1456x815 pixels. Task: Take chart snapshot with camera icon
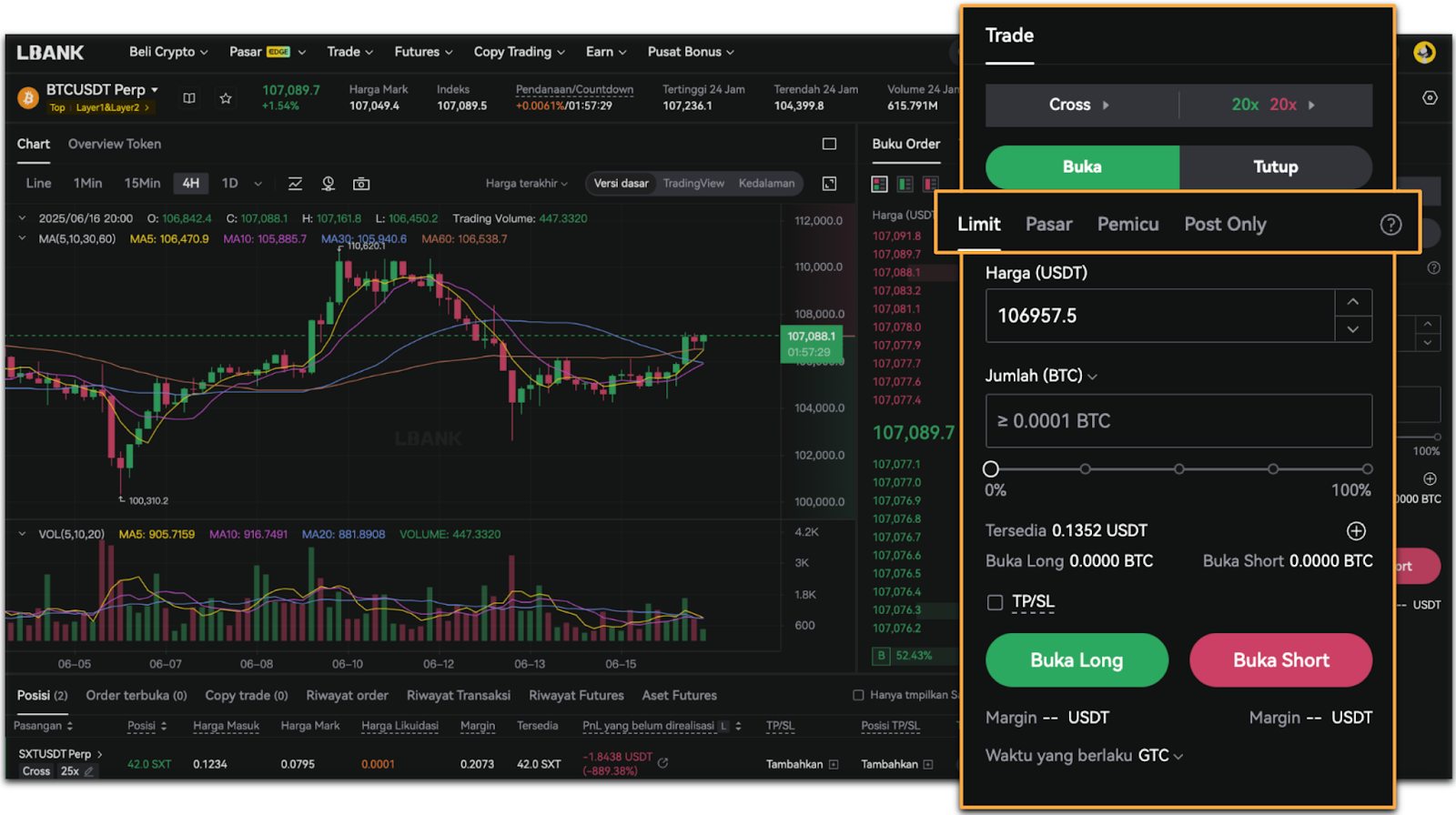tap(361, 184)
